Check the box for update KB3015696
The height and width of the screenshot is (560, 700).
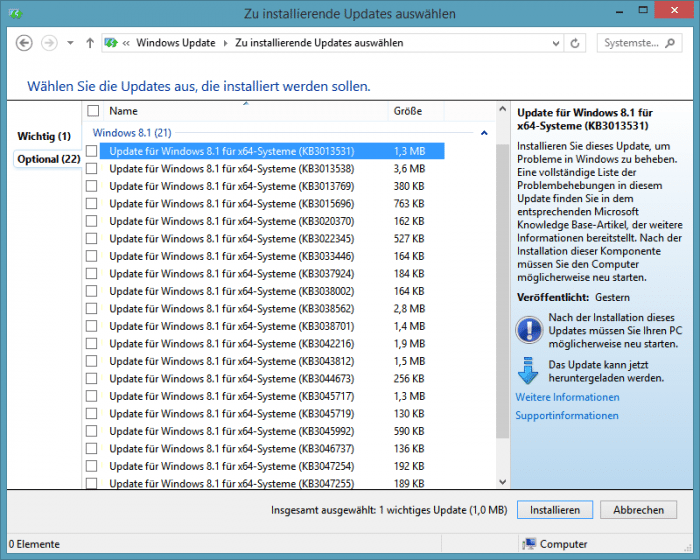pyautogui.click(x=92, y=204)
